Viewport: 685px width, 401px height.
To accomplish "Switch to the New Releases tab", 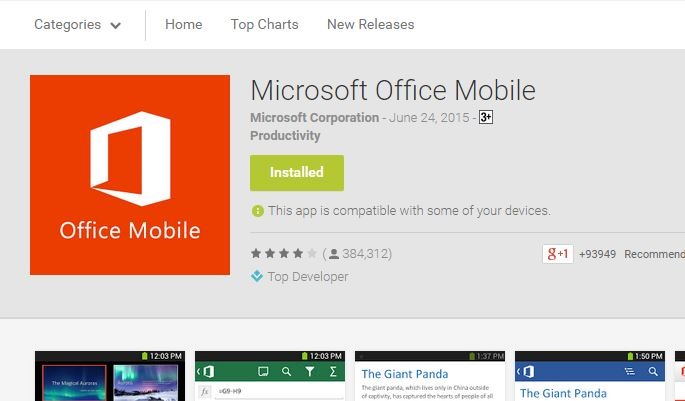I will 370,24.
